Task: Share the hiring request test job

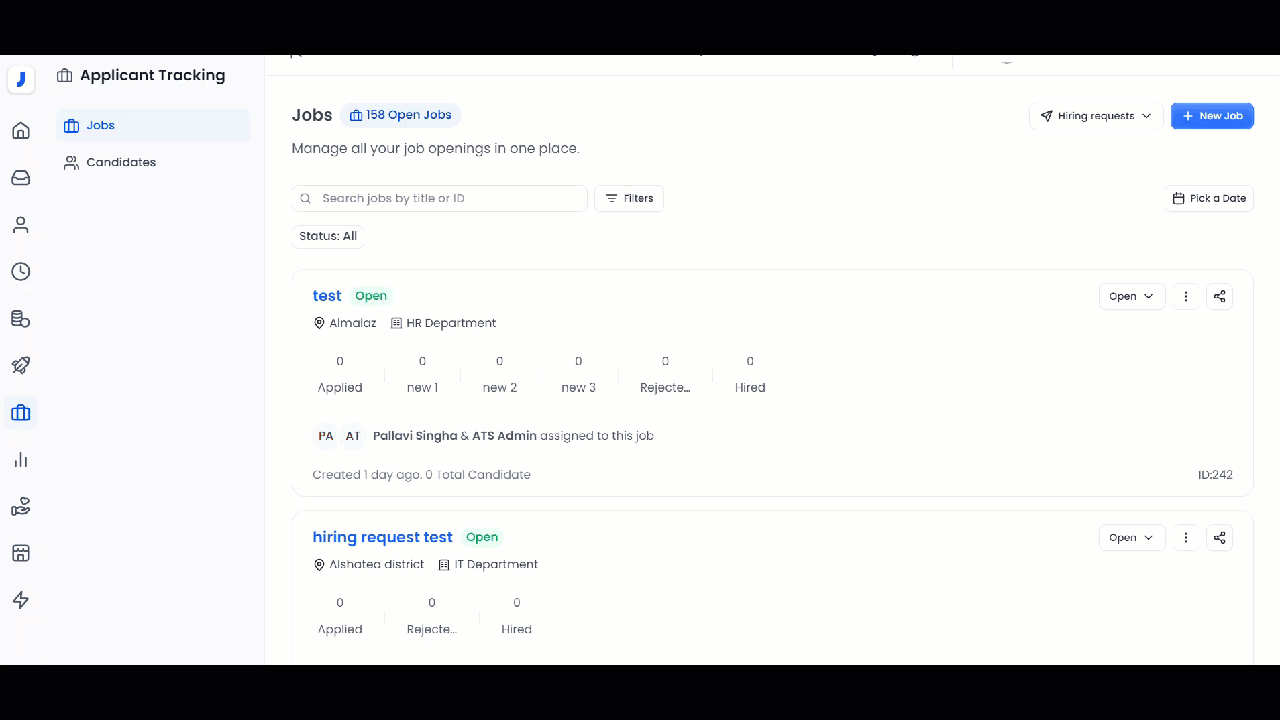Action: point(1219,537)
